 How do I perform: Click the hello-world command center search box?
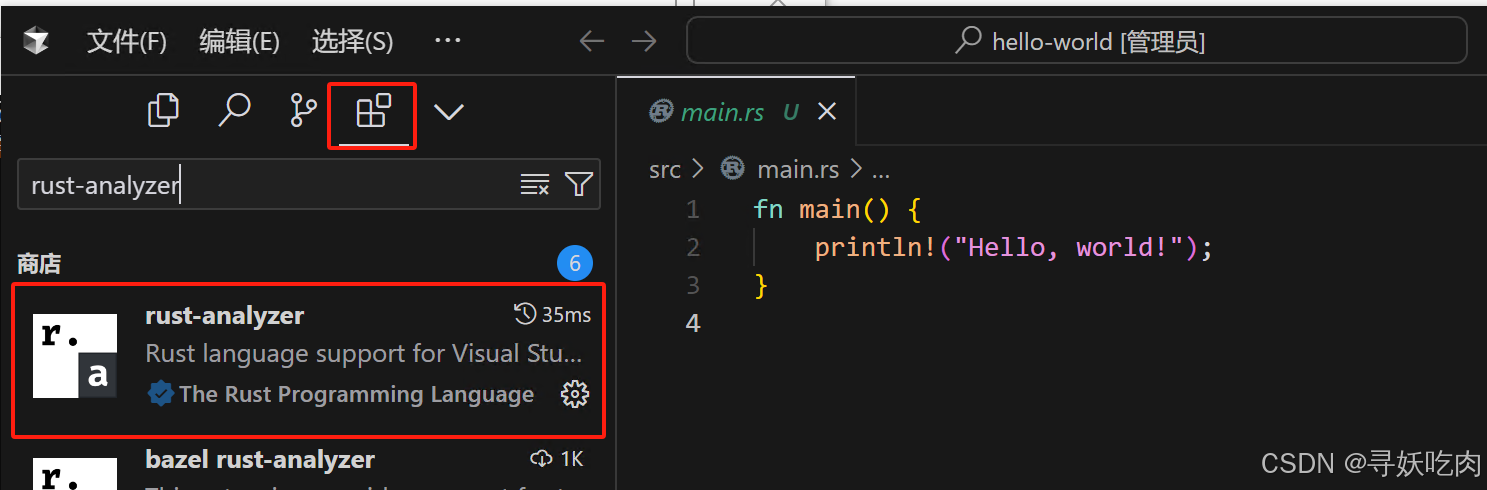[x=1077, y=41]
